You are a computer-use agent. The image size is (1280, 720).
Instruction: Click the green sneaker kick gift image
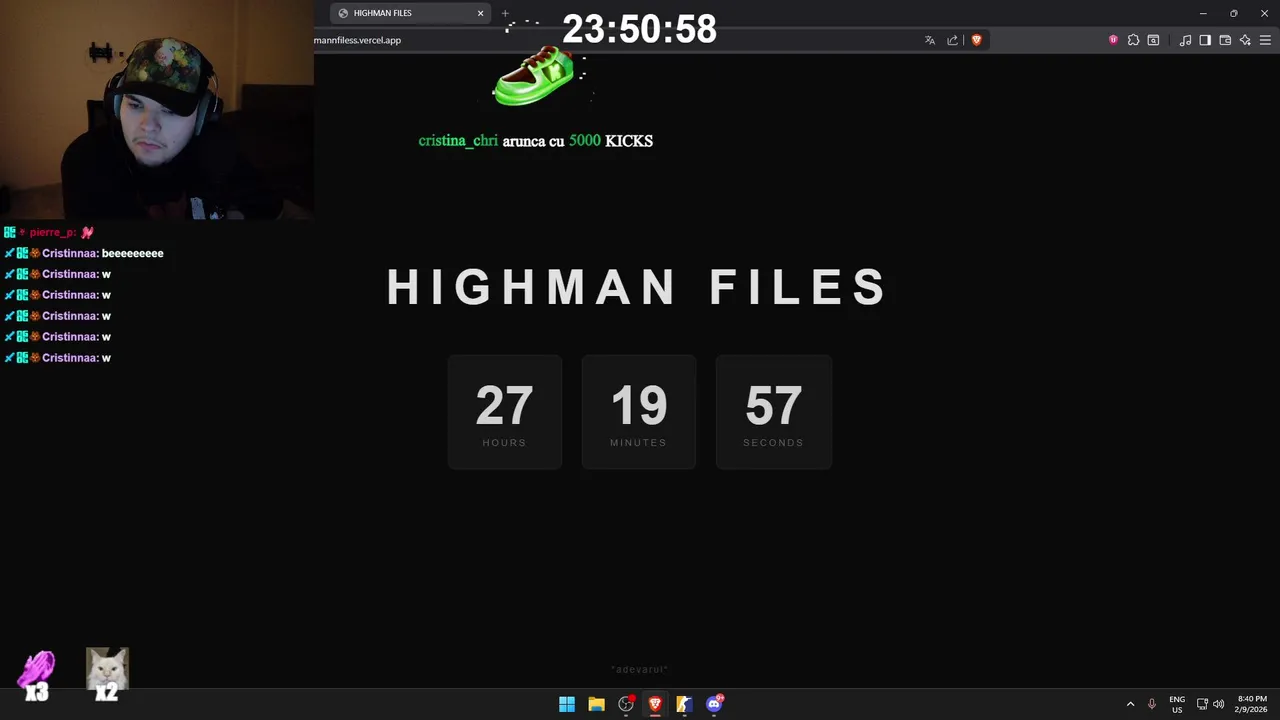click(536, 76)
